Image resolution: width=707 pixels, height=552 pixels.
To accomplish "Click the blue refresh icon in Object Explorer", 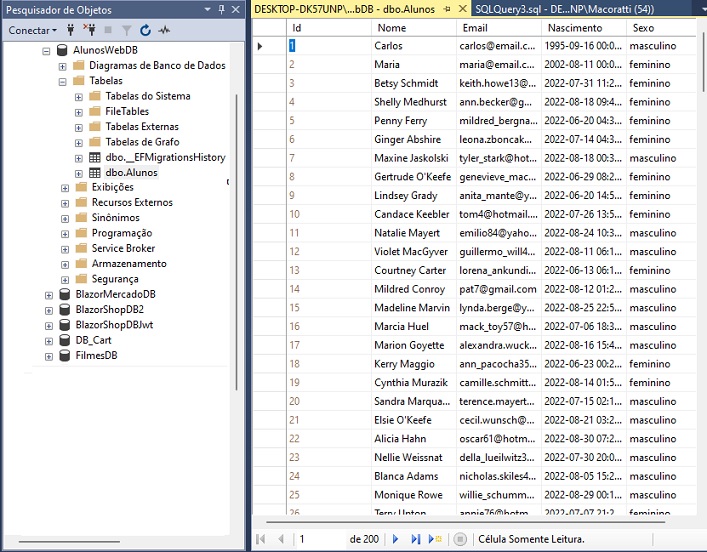I will click(145, 30).
